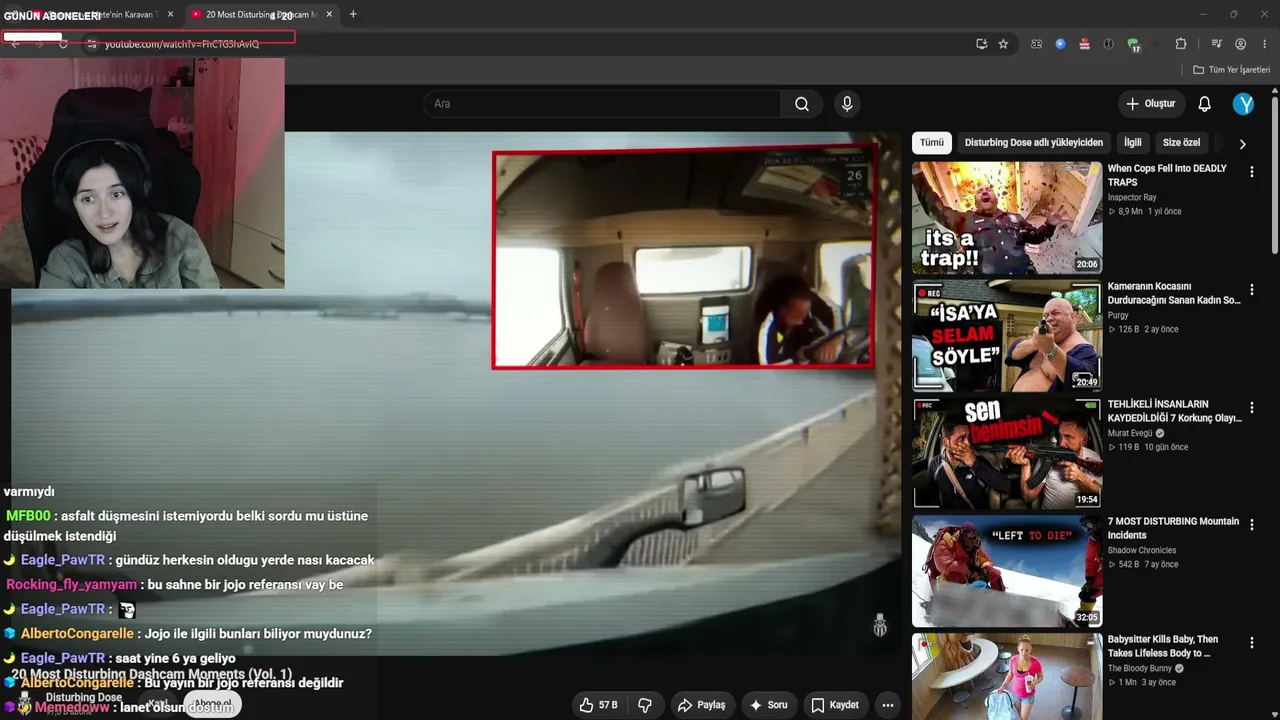The image size is (1280, 720).
Task: Start voice search with the microphone icon
Action: [x=847, y=104]
